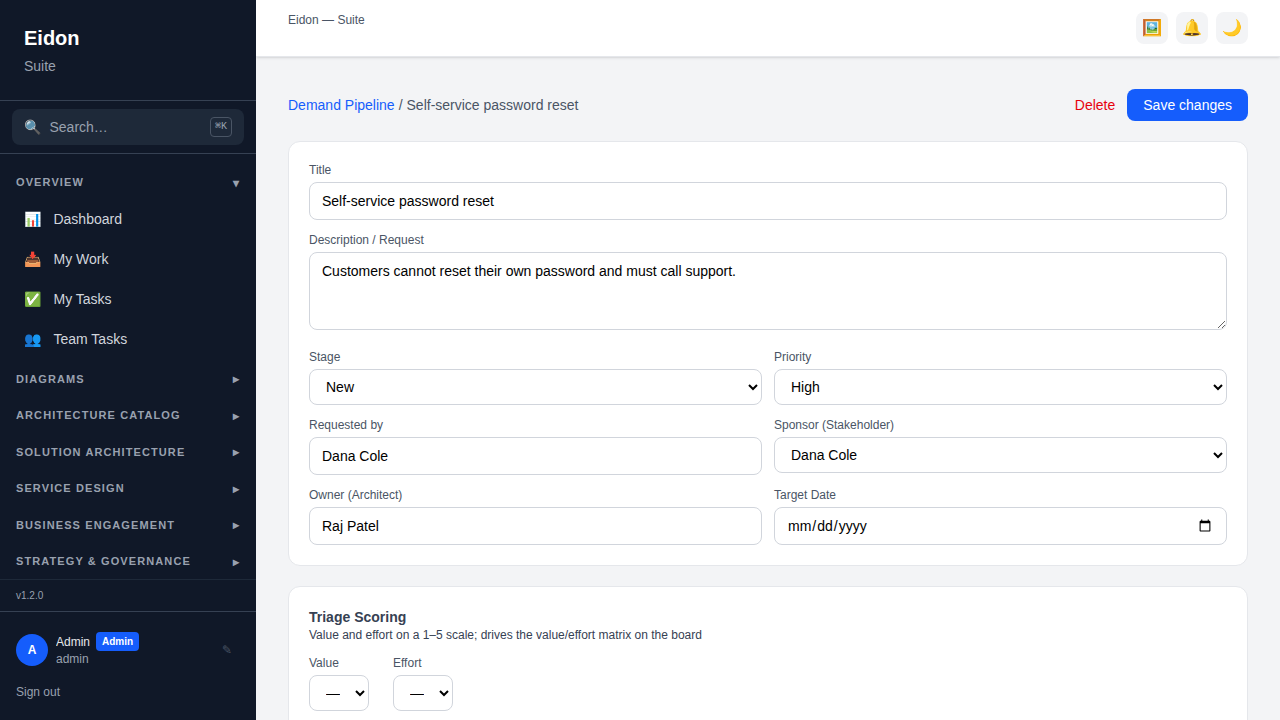Open My Tasks in sidebar
This screenshot has width=1280, height=720.
(x=128, y=299)
